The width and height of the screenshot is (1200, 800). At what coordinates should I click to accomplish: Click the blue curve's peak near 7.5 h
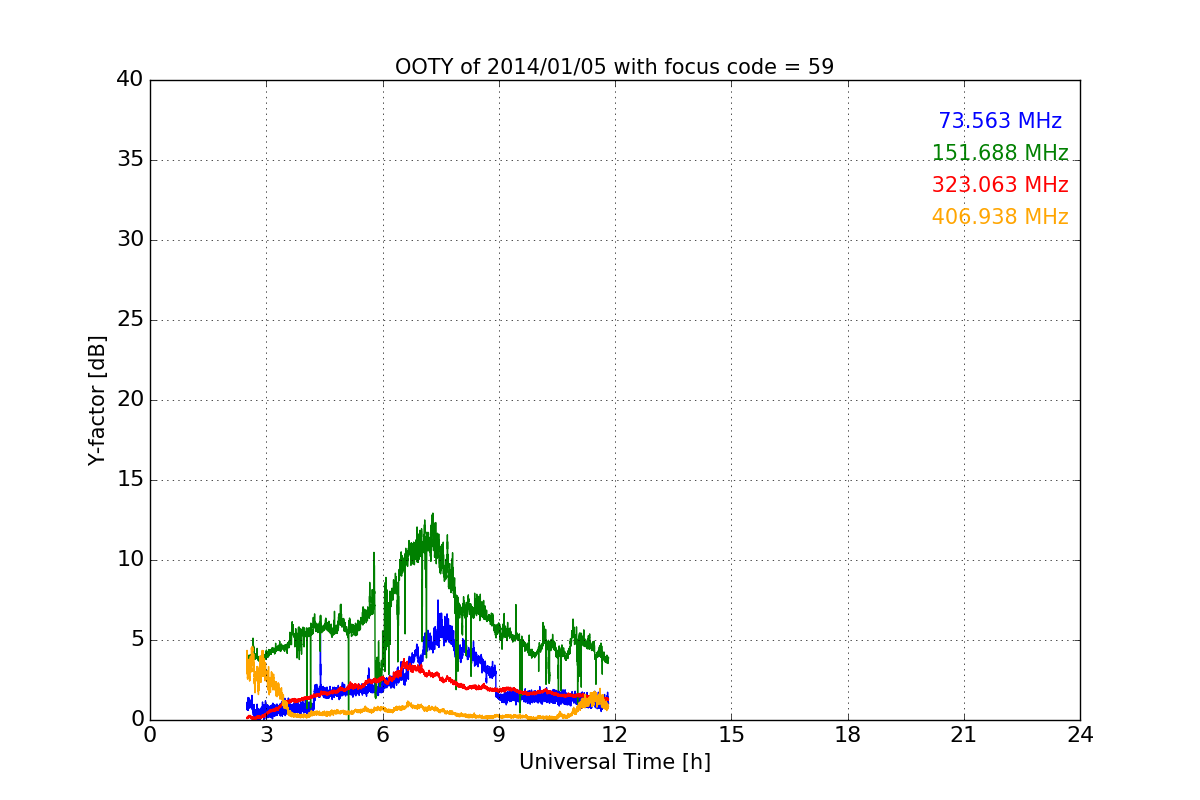click(437, 601)
